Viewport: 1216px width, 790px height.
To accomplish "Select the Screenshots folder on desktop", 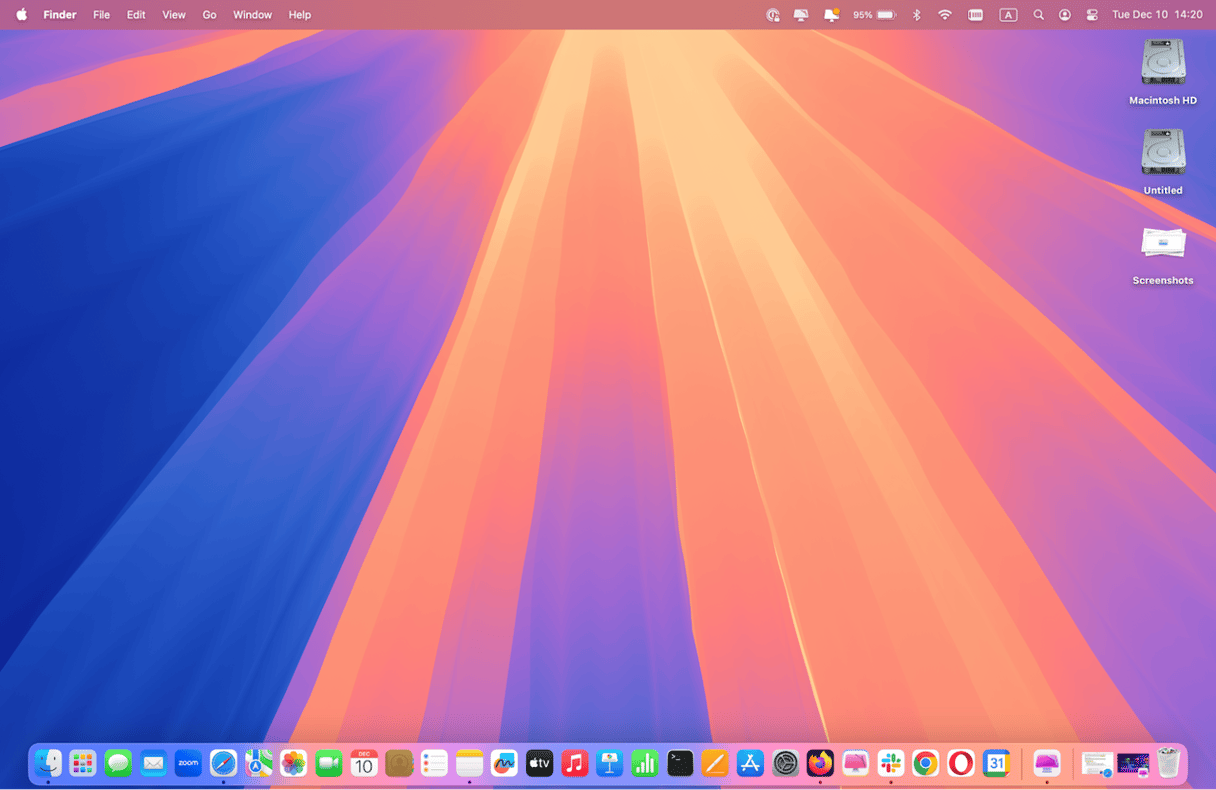I will (x=1163, y=245).
